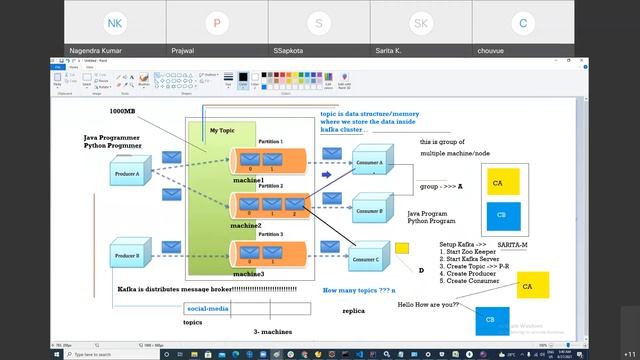The image size is (640, 360).
Task: Open the shape Outline dropdown
Action: click(x=209, y=75)
